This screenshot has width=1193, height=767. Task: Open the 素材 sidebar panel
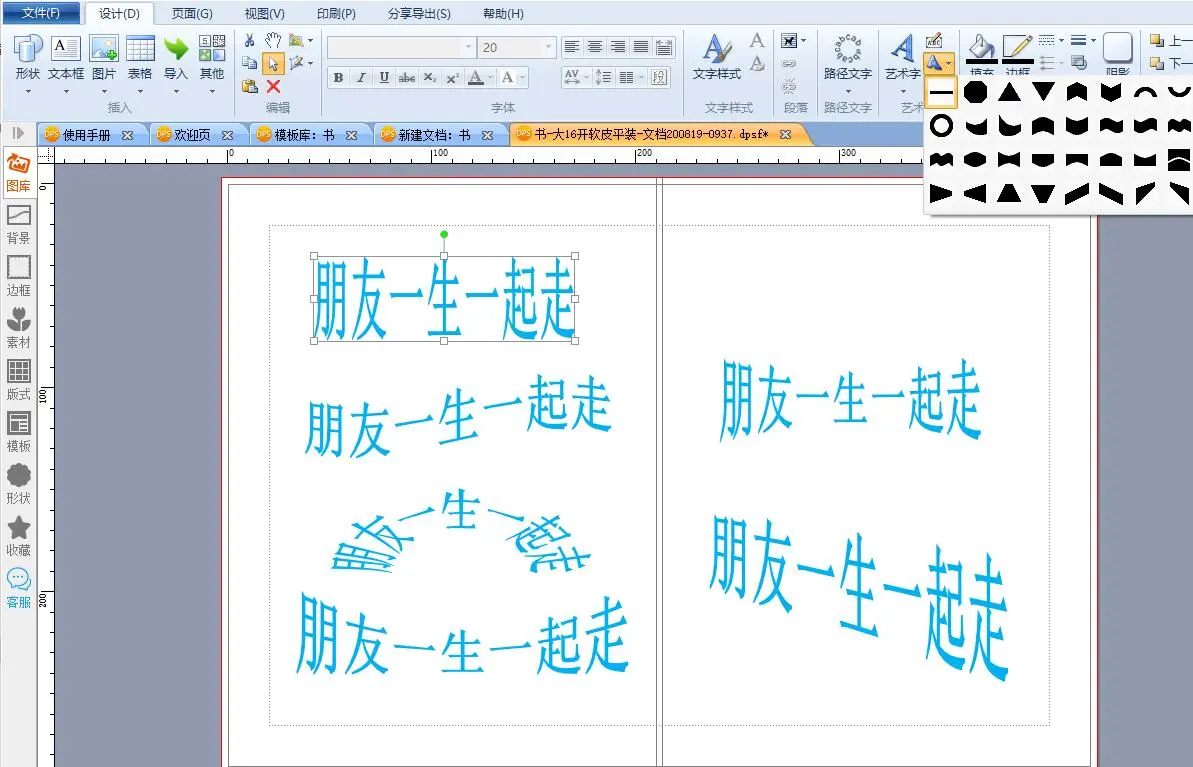click(x=18, y=329)
